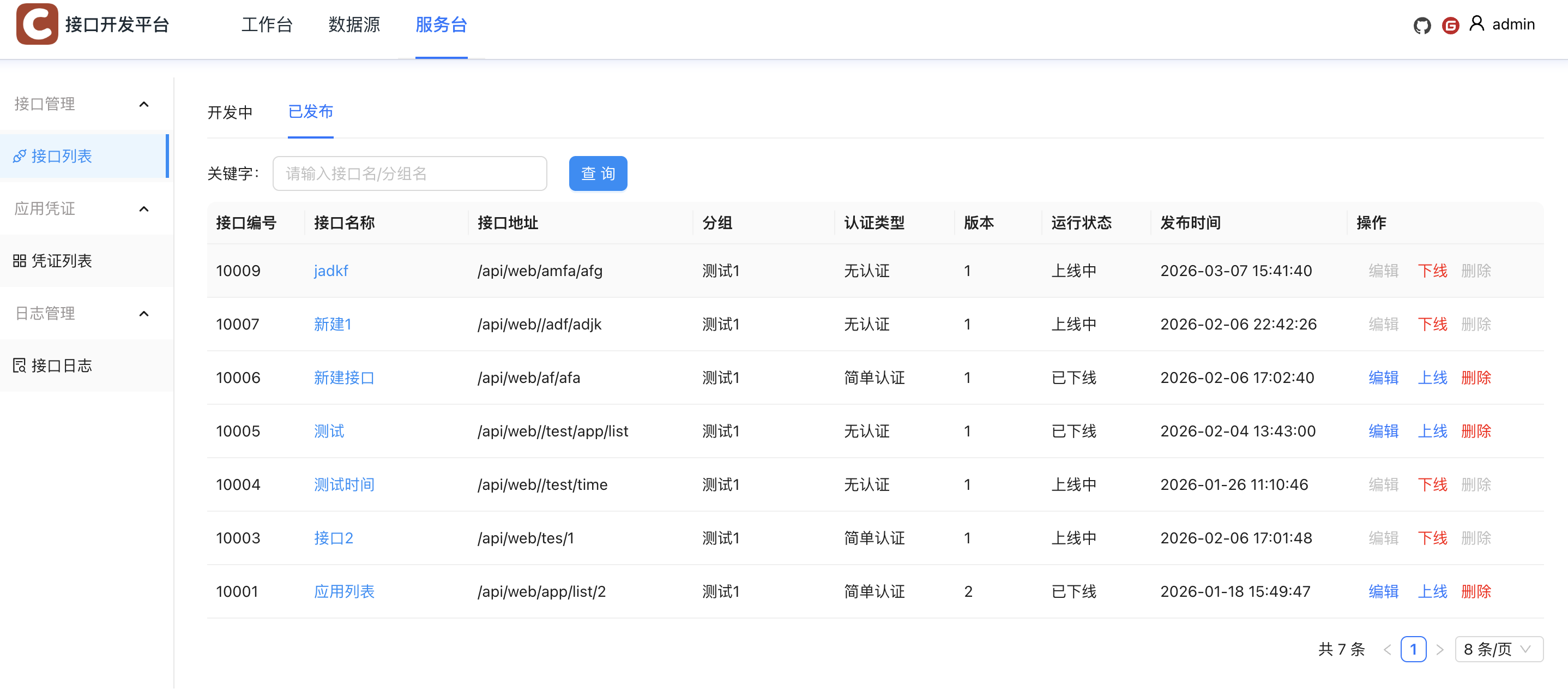Viewport: 1568px width, 695px height.
Task: Go to previous page arrow
Action: point(1387,649)
